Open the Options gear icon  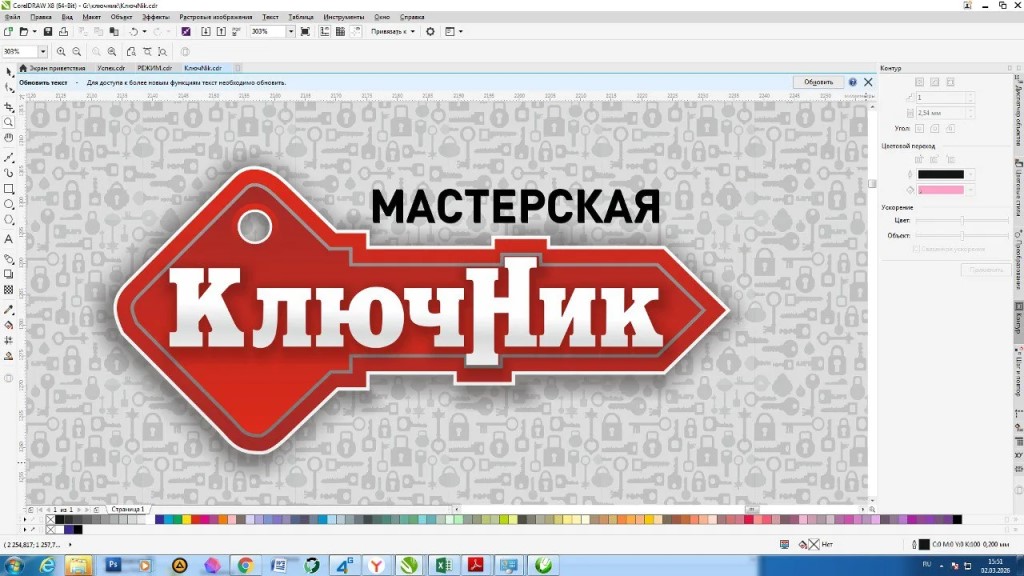point(430,32)
